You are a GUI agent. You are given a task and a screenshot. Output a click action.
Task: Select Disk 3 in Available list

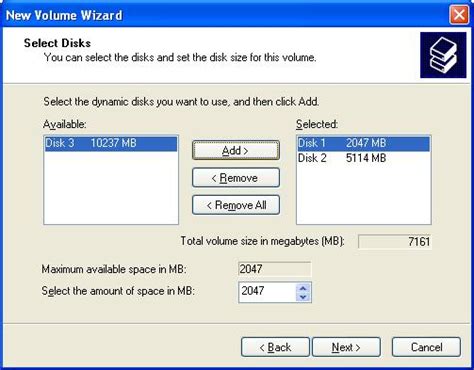111,143
